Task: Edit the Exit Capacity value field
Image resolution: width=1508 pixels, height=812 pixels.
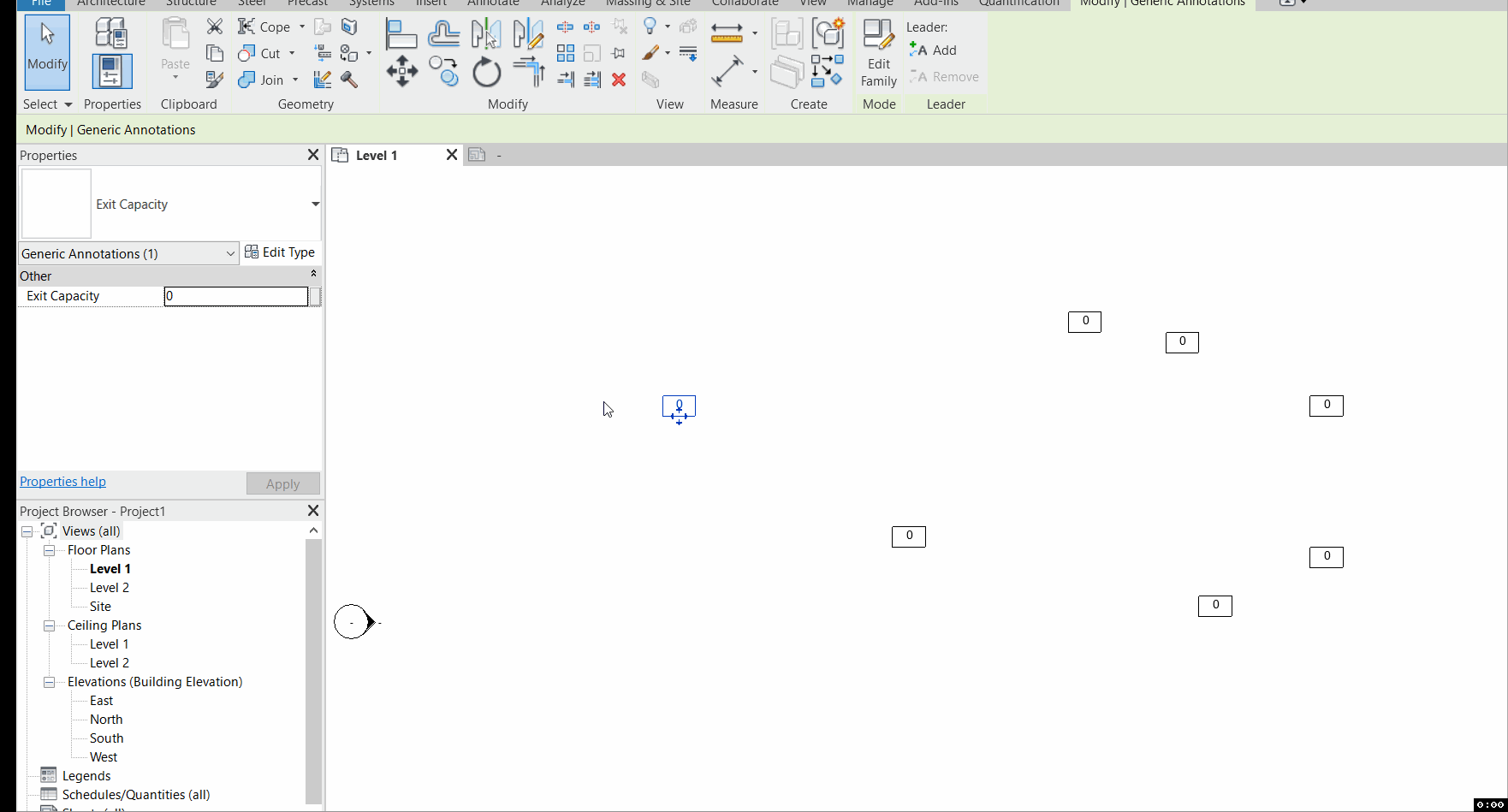Action: point(235,296)
